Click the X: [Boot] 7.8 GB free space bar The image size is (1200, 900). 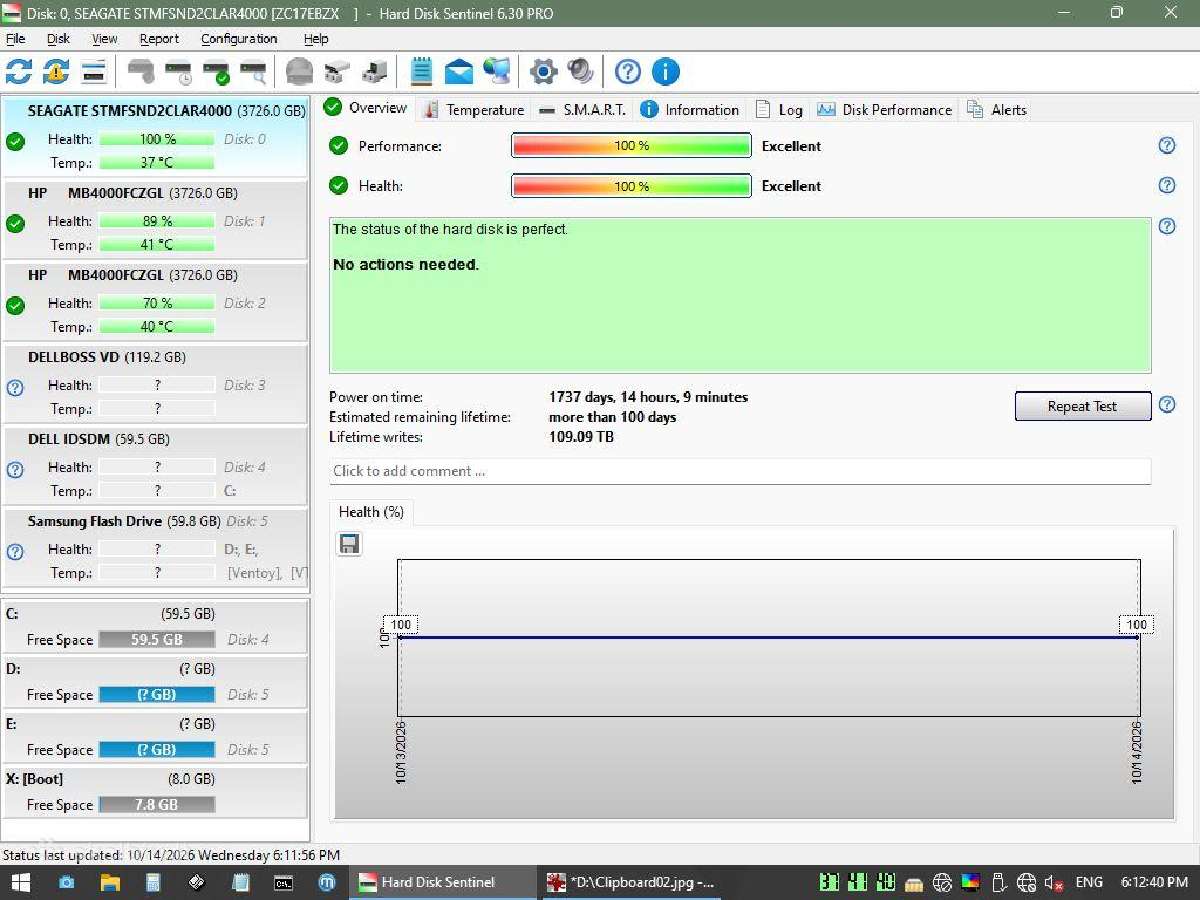point(157,805)
